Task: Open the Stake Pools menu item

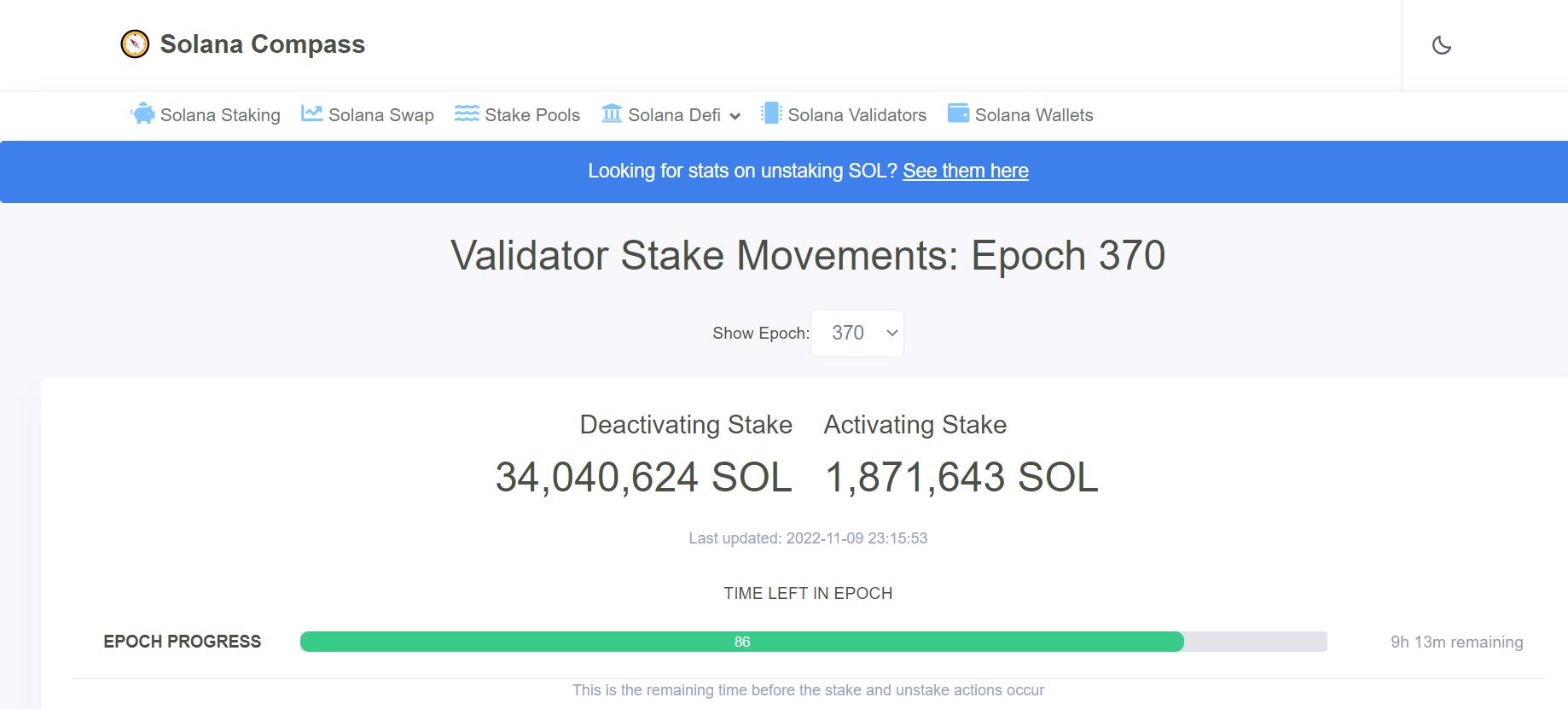Action: tap(532, 115)
